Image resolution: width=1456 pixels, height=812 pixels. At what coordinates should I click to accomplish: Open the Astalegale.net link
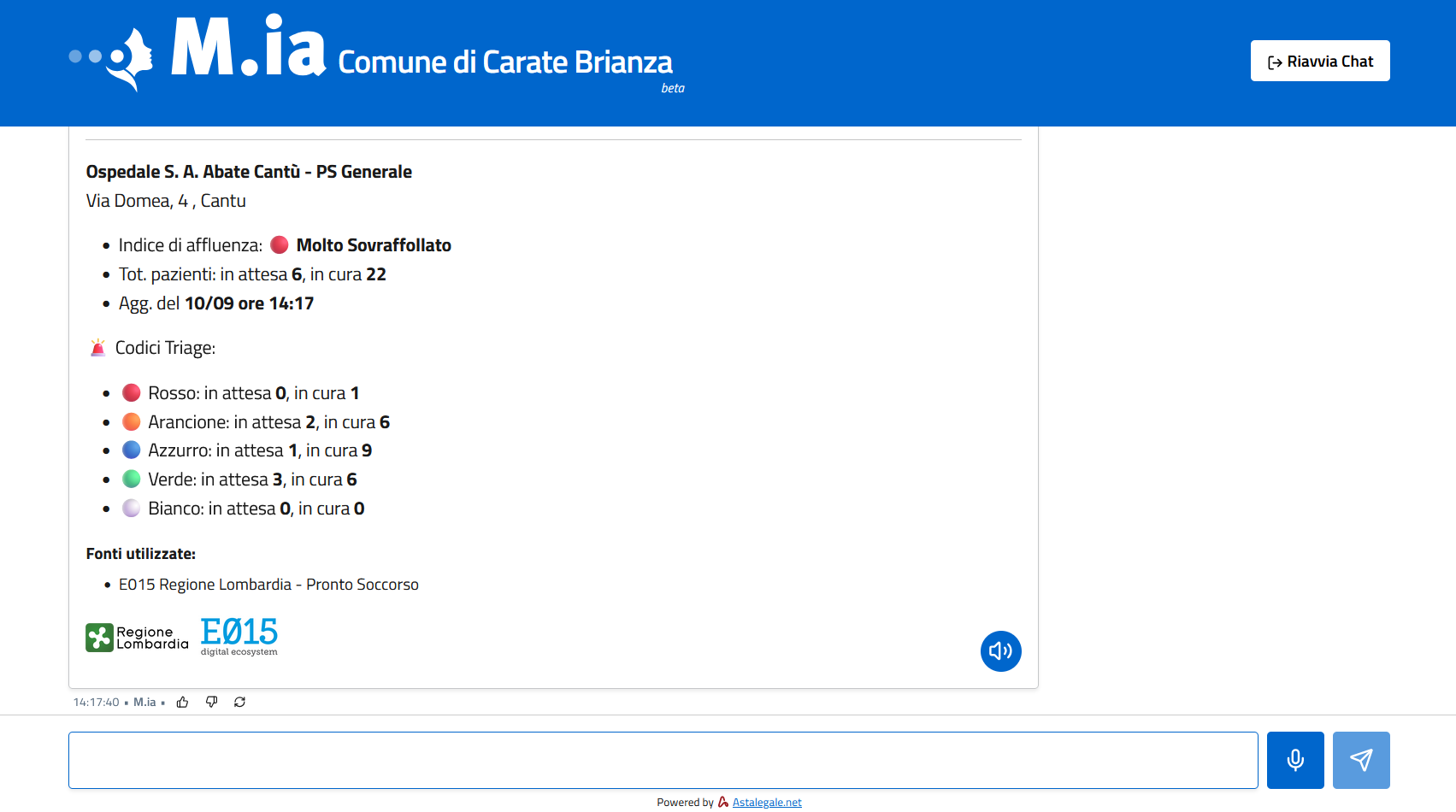(767, 802)
